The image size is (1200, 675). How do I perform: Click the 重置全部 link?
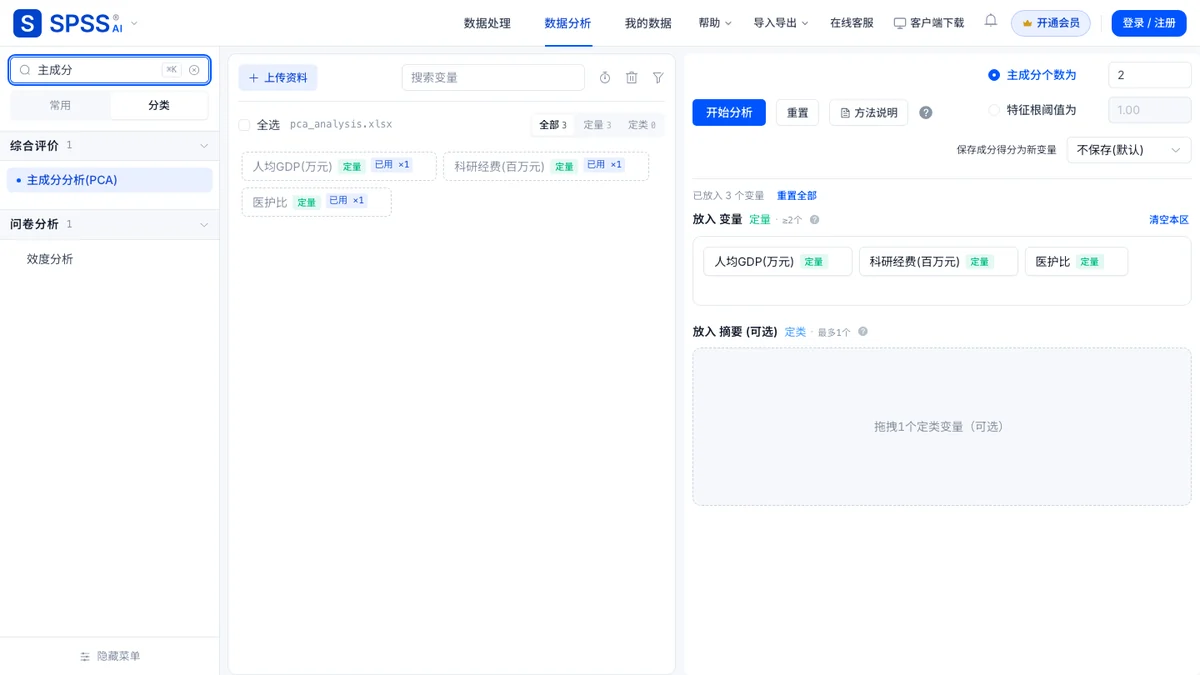(x=797, y=196)
